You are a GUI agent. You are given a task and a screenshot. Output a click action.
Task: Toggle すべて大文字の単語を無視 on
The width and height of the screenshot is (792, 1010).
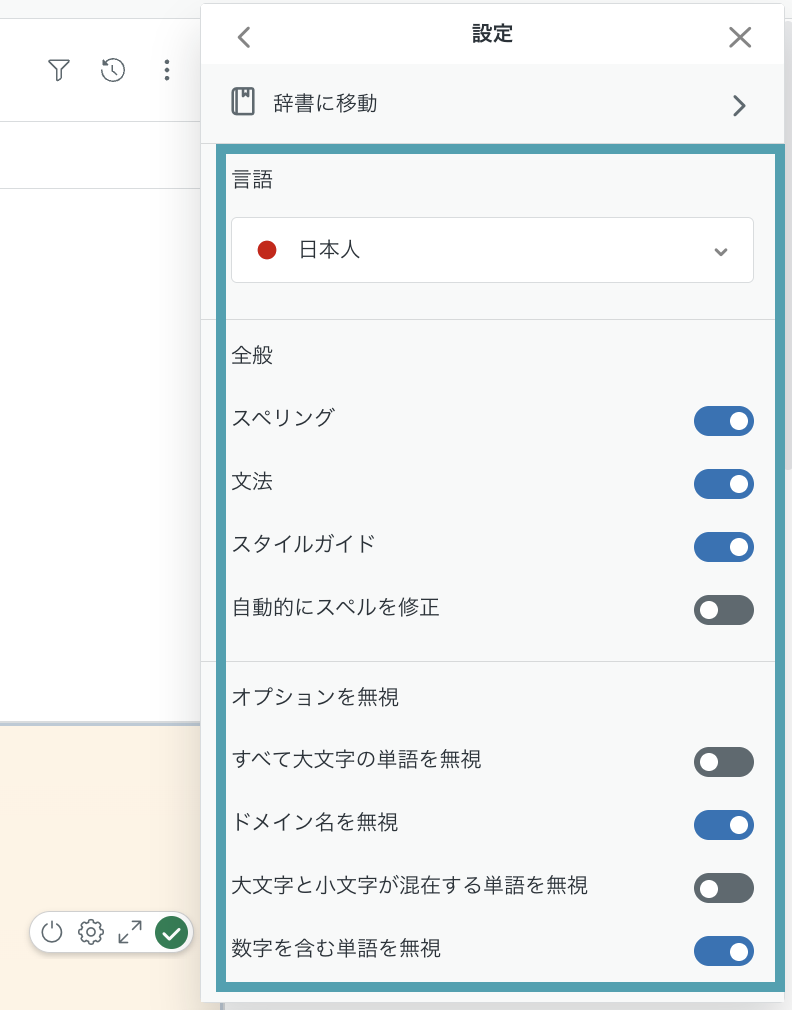point(723,762)
